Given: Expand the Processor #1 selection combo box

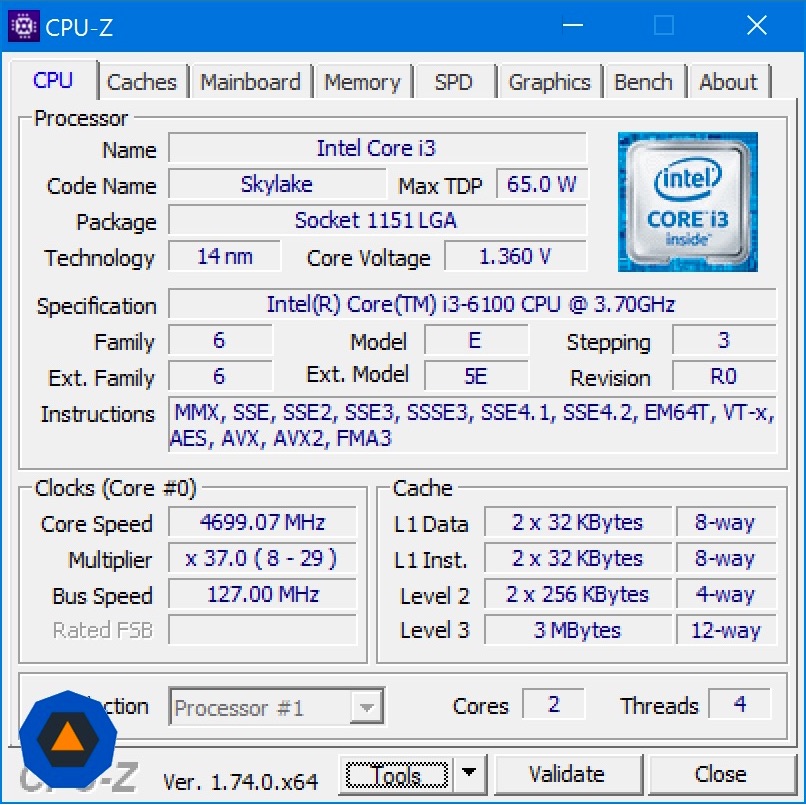Looking at the screenshot, I should click(x=277, y=707).
